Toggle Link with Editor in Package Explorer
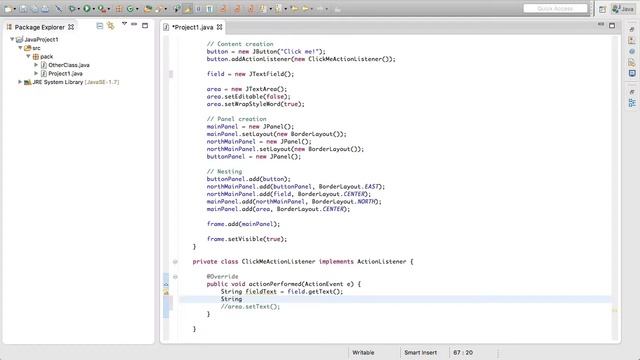 [111, 26]
